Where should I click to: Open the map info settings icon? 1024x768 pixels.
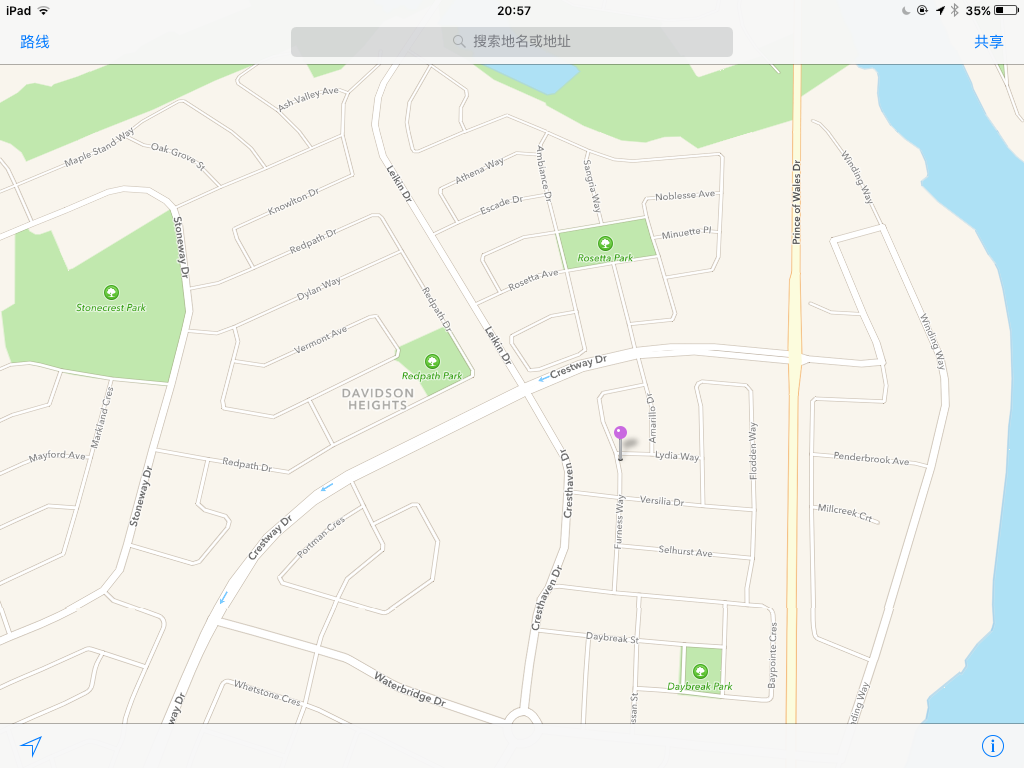coord(992,745)
